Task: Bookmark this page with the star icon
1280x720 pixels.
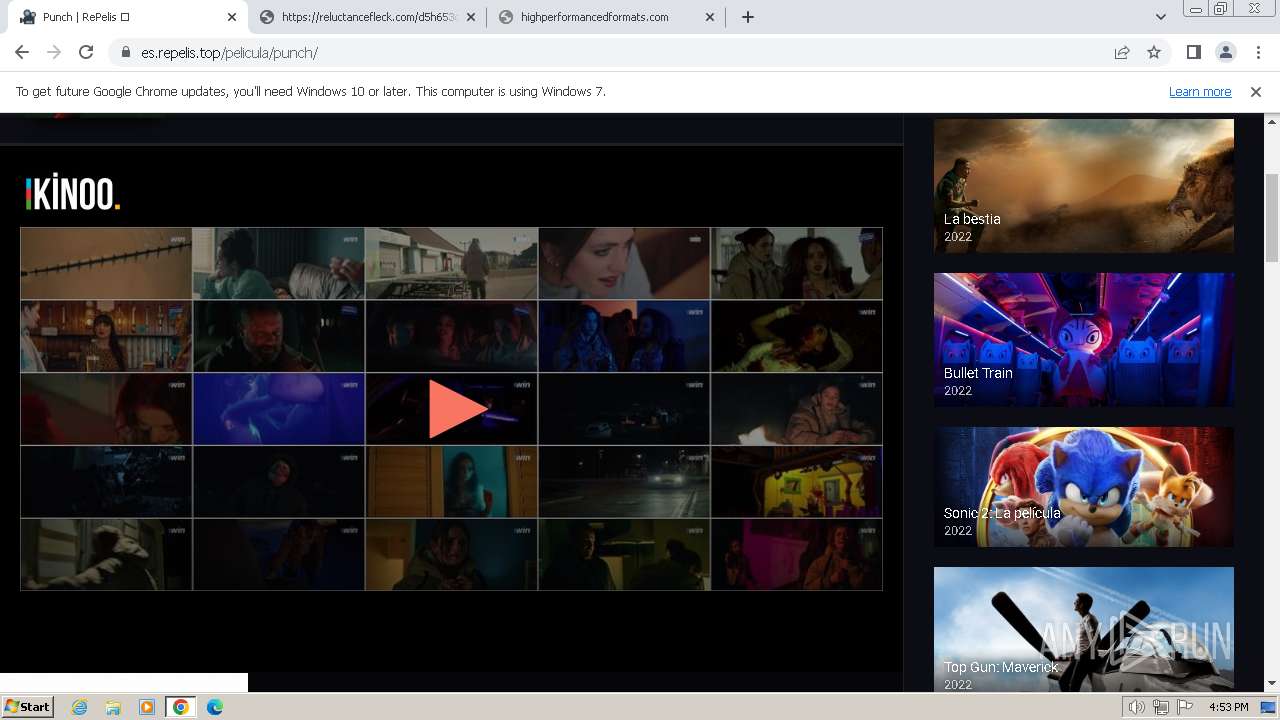Action: 1154,53
